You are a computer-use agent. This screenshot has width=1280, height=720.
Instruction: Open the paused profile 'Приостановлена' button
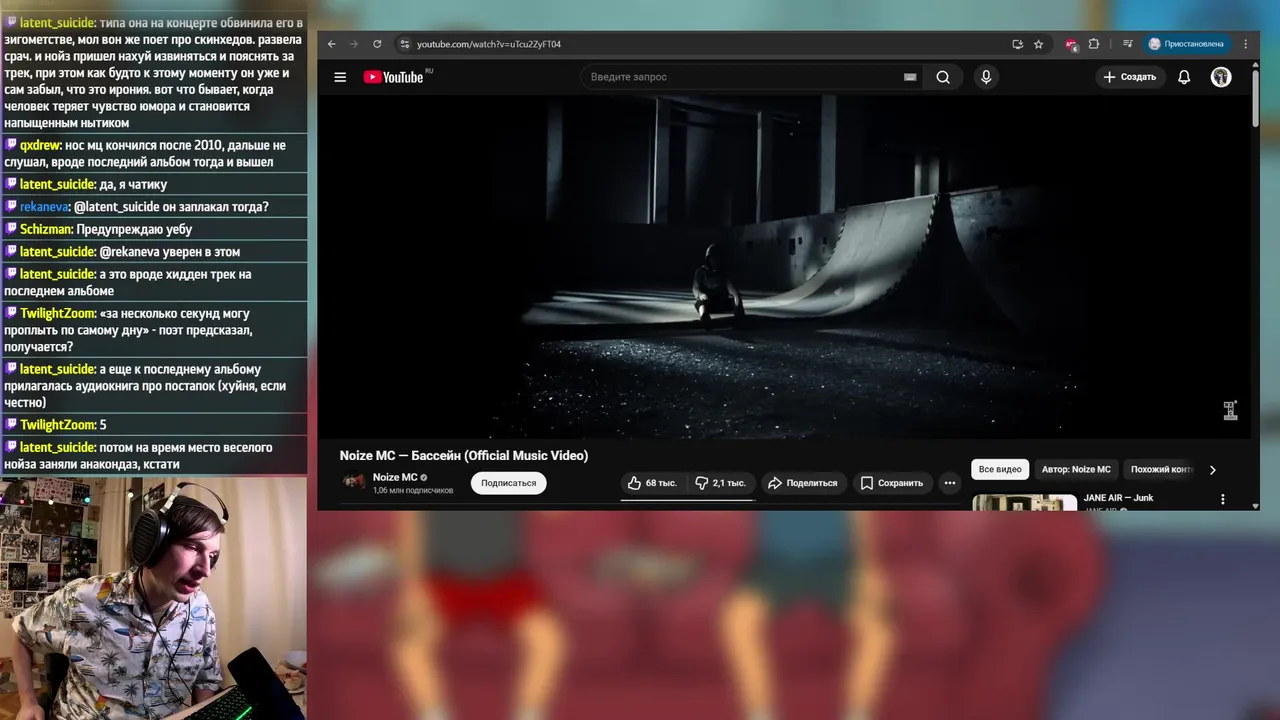[x=1186, y=44]
